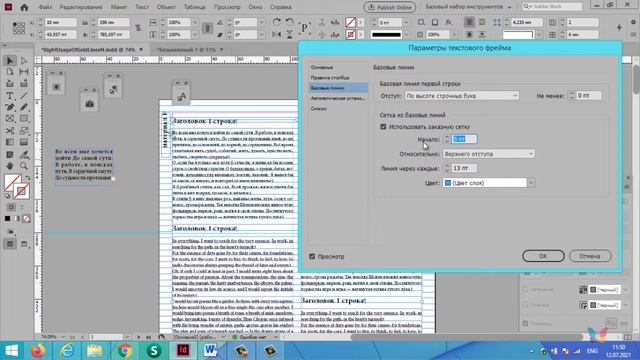
Task: Select the Rectangle Frame tool
Action: point(10,119)
